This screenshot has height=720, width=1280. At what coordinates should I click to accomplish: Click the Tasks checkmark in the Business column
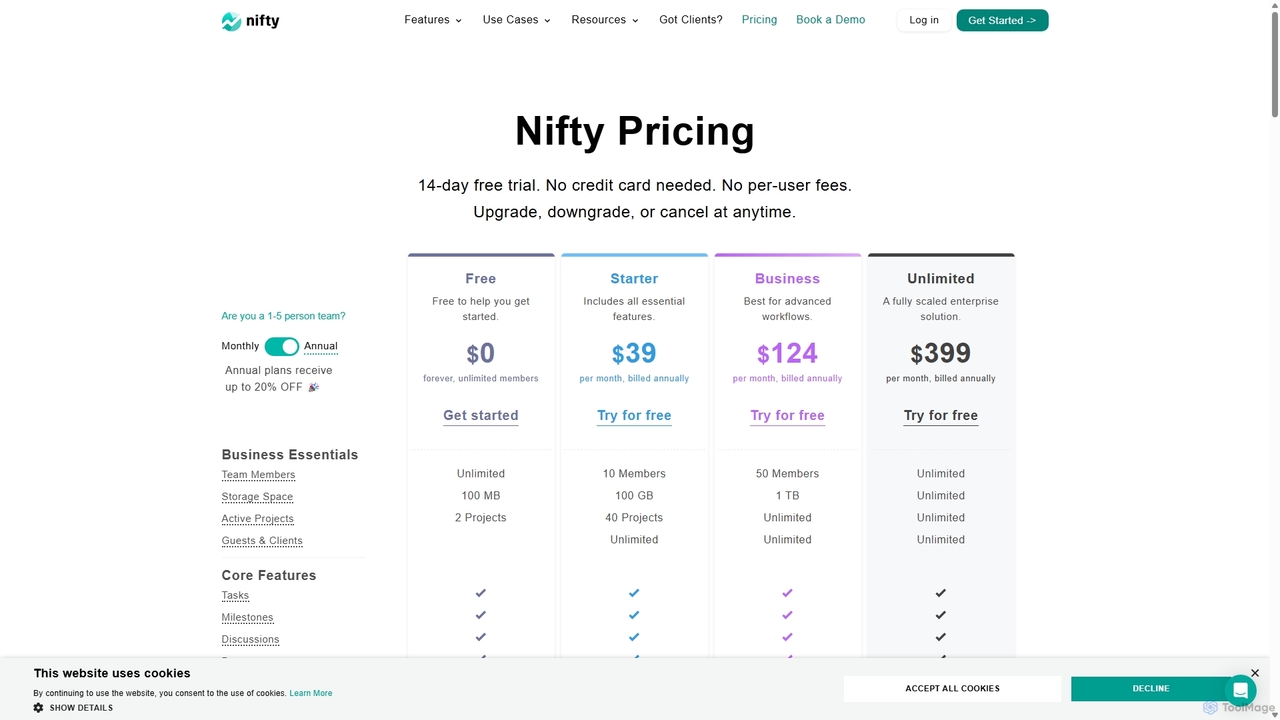point(787,593)
